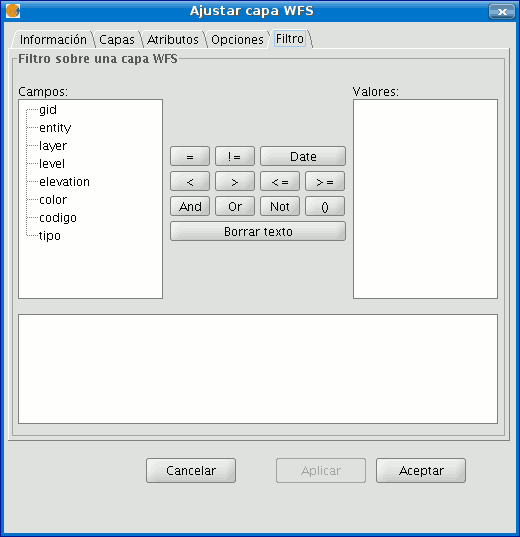Open the Atributos tab
This screenshot has height=537, width=520.
tap(173, 39)
